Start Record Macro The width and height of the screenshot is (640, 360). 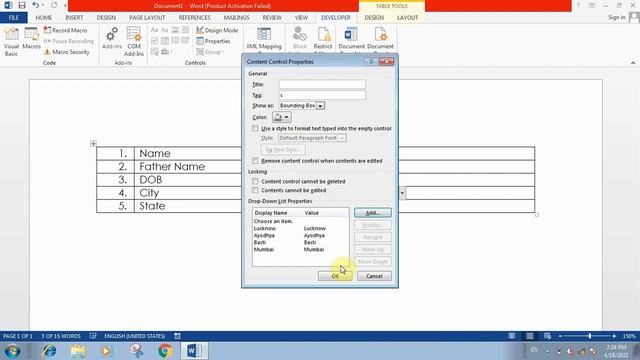pos(65,30)
